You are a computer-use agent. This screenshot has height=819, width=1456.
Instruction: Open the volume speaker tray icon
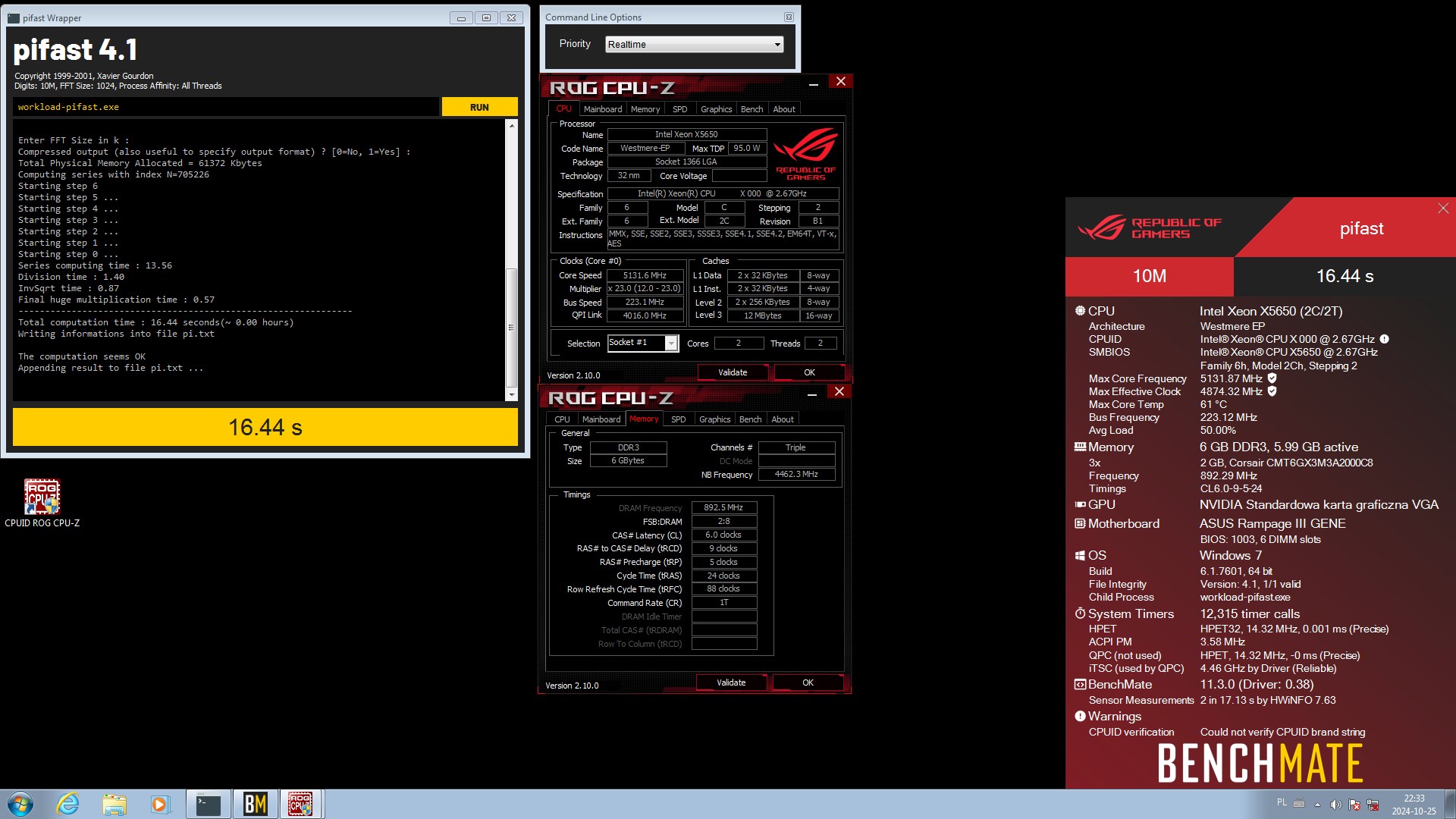(1335, 804)
